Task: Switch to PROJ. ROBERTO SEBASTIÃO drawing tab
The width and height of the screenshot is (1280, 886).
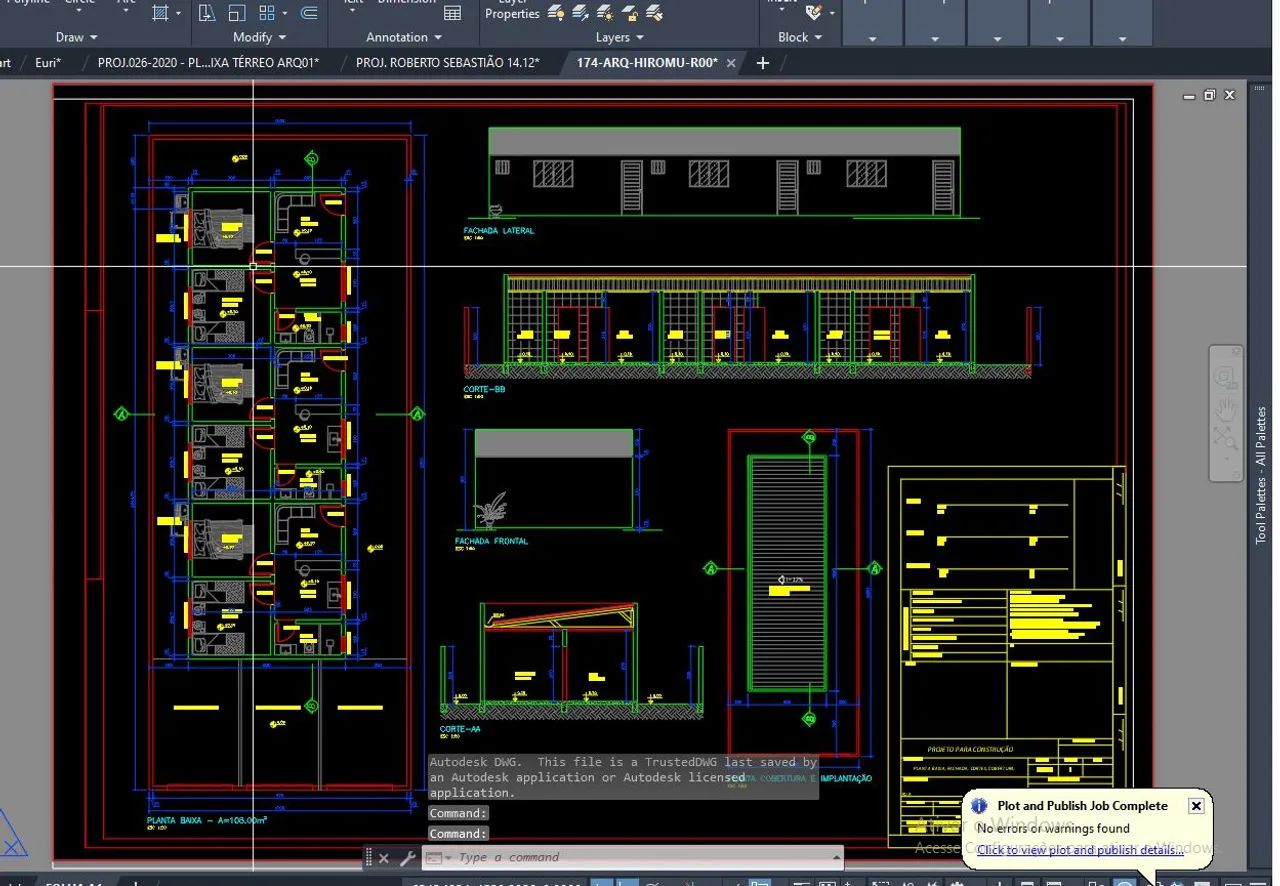Action: click(449, 61)
